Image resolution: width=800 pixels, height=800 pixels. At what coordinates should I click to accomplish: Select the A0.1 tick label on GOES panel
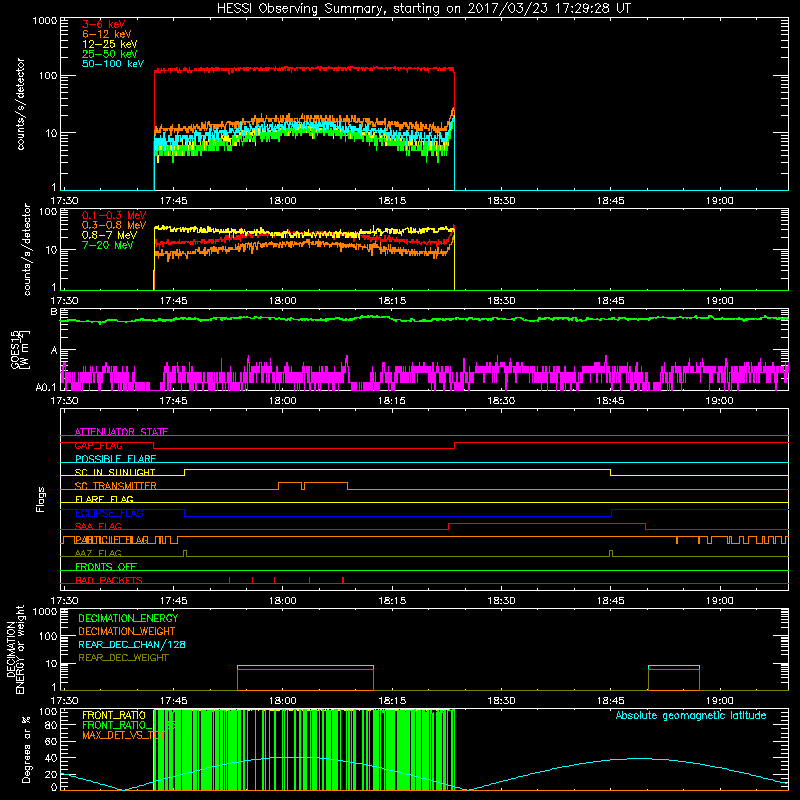46,387
